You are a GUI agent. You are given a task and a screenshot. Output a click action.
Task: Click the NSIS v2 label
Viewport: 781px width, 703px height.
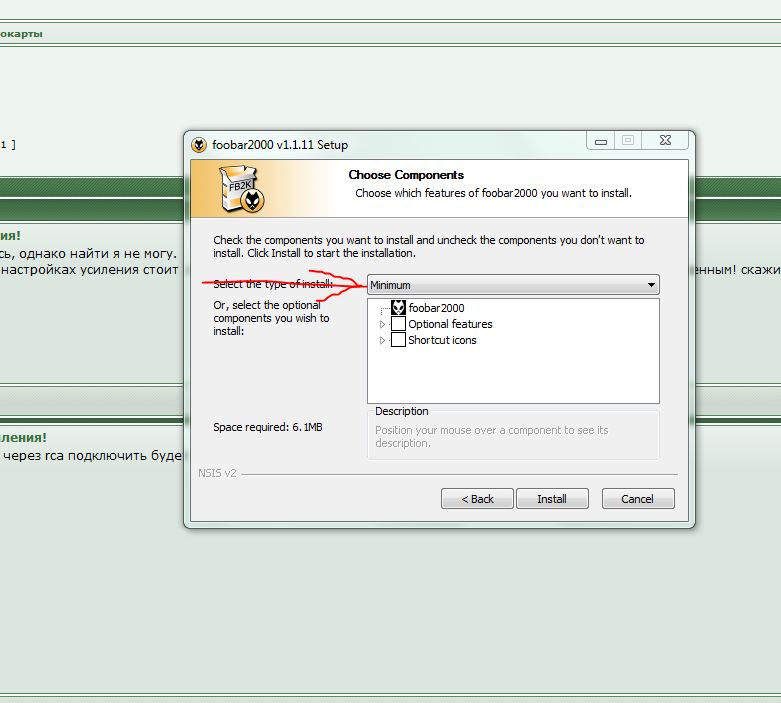217,473
